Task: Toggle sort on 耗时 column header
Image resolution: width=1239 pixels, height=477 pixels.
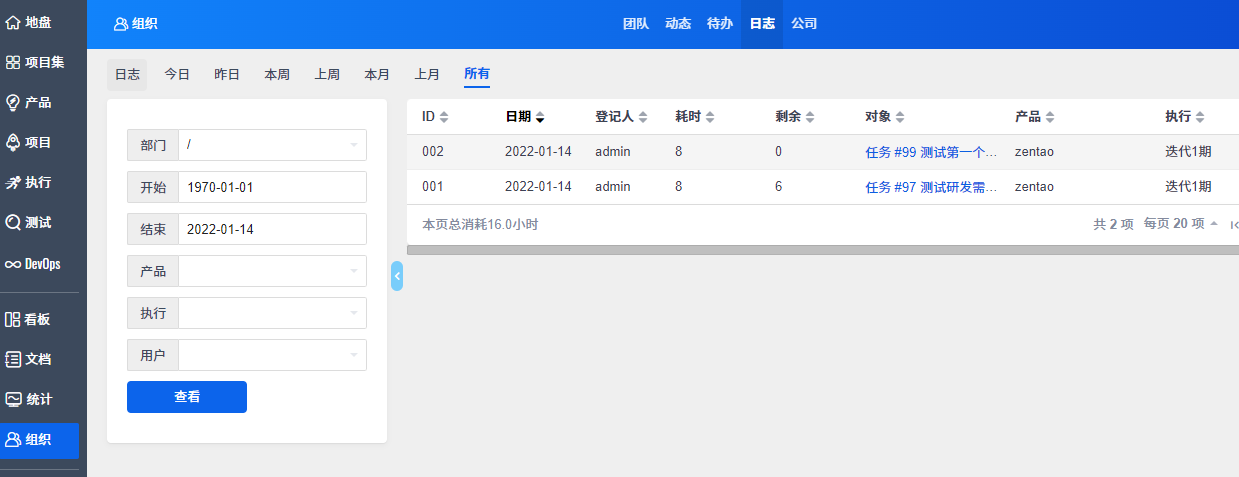Action: tap(694, 117)
